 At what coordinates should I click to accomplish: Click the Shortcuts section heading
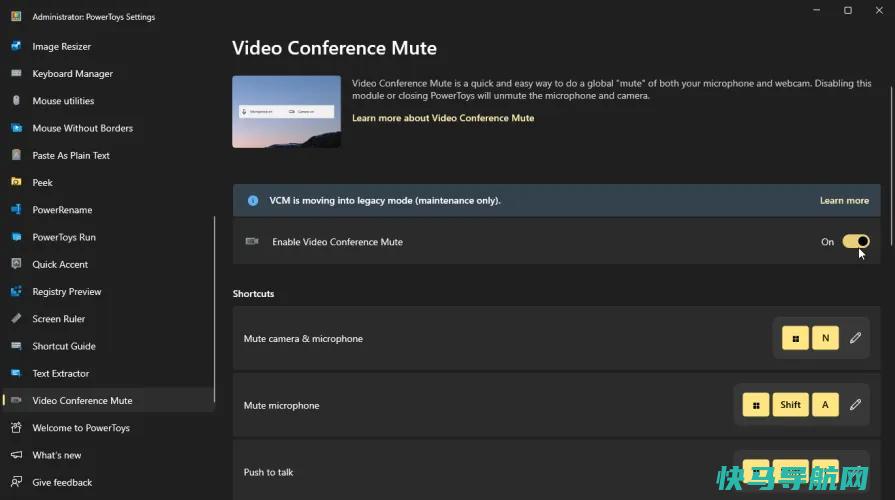click(253, 293)
